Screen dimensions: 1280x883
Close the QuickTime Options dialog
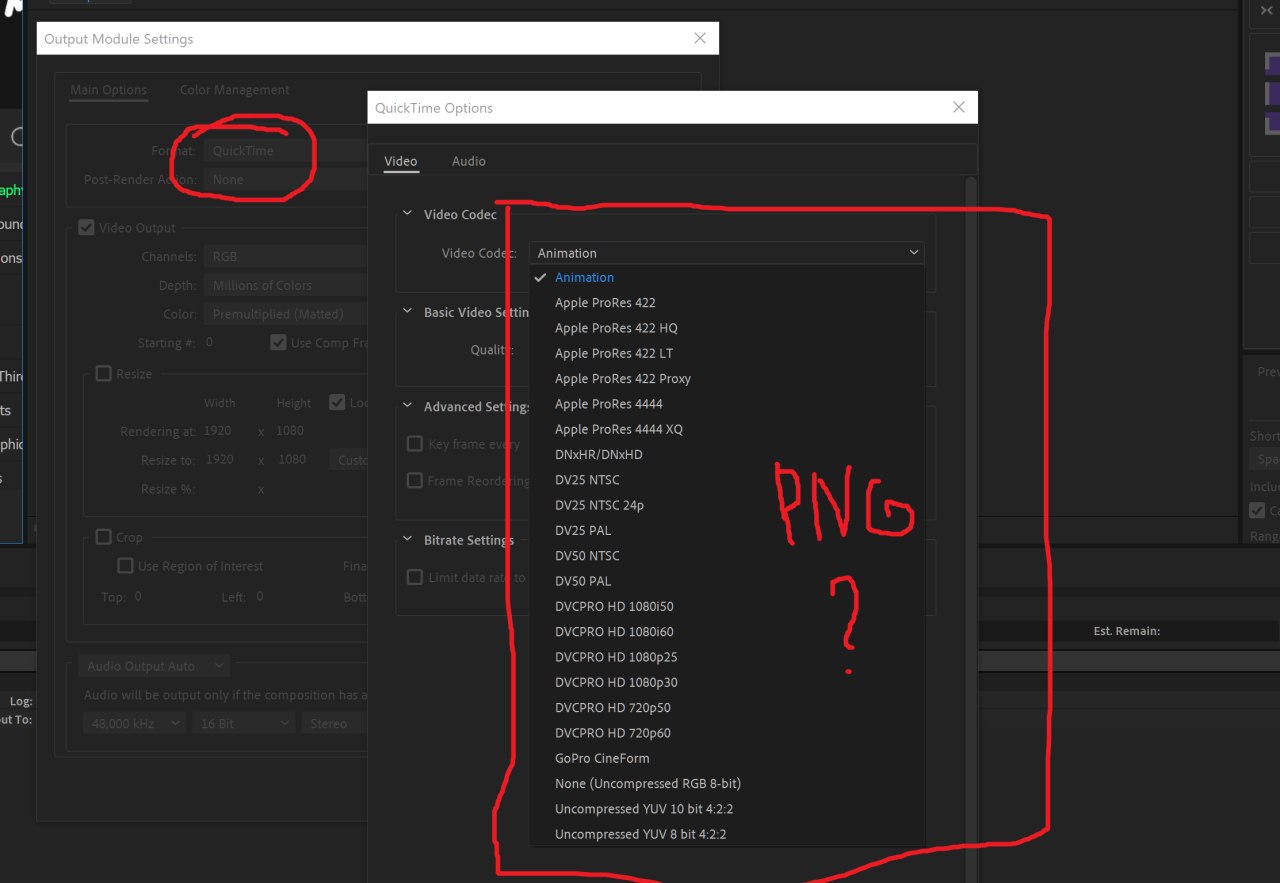[x=959, y=108]
